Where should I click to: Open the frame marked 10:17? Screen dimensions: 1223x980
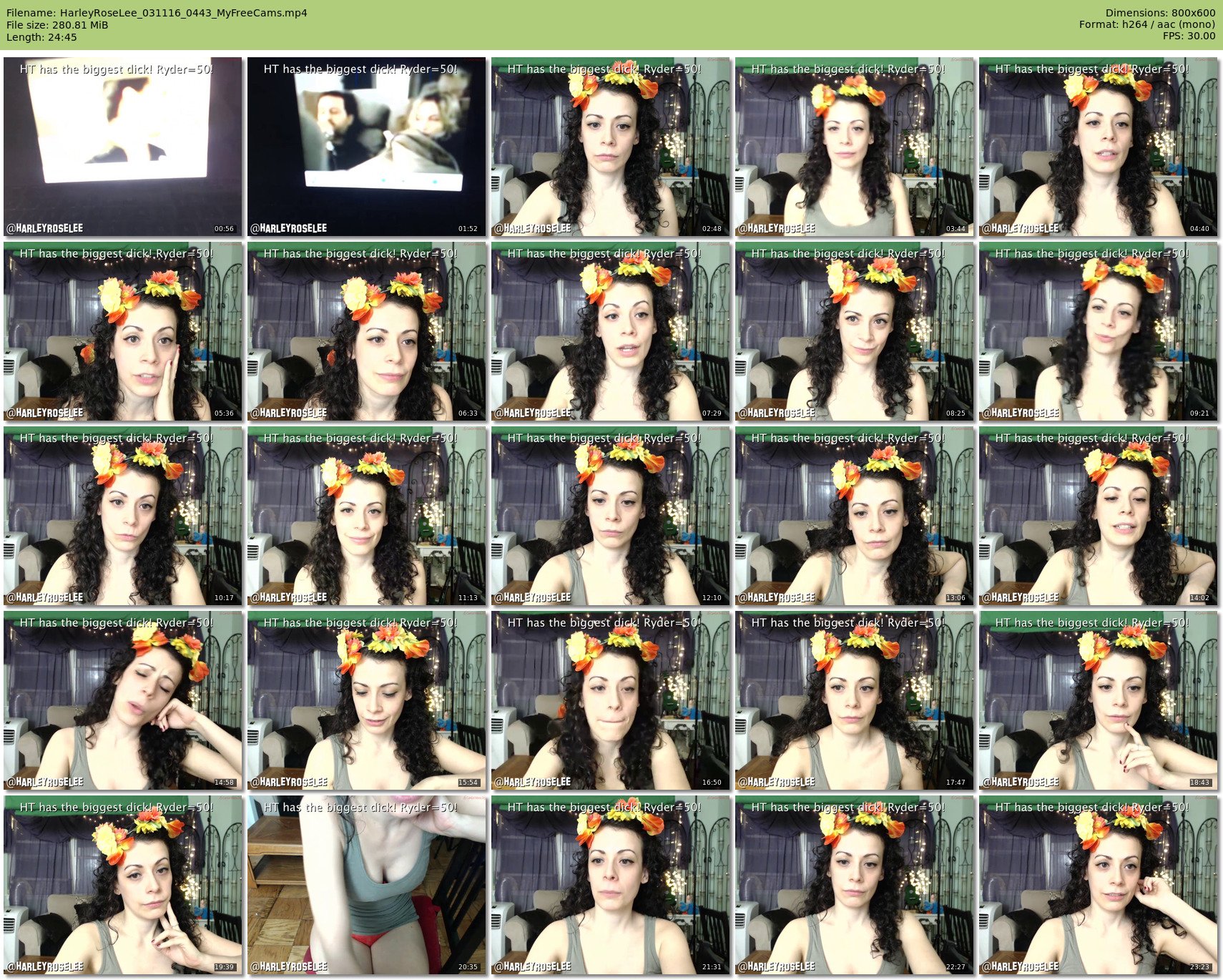pyautogui.click(x=123, y=516)
